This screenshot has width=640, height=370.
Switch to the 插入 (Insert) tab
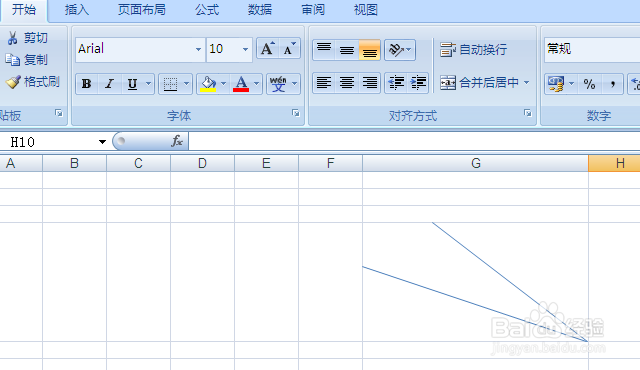tap(77, 10)
